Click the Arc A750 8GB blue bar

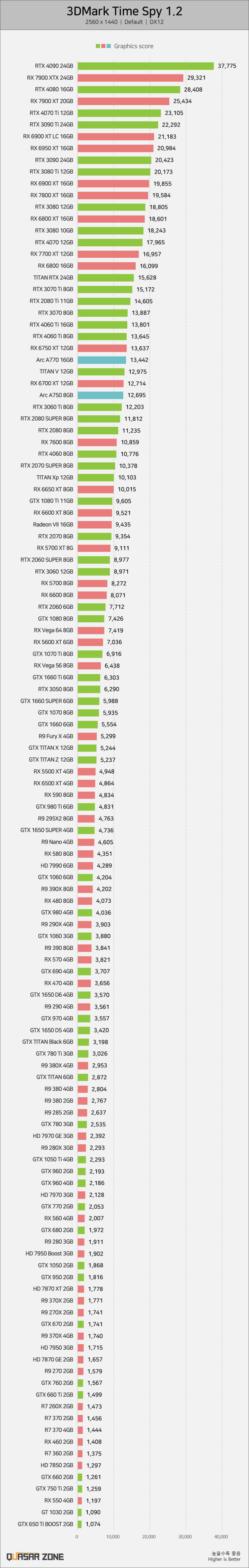(100, 395)
